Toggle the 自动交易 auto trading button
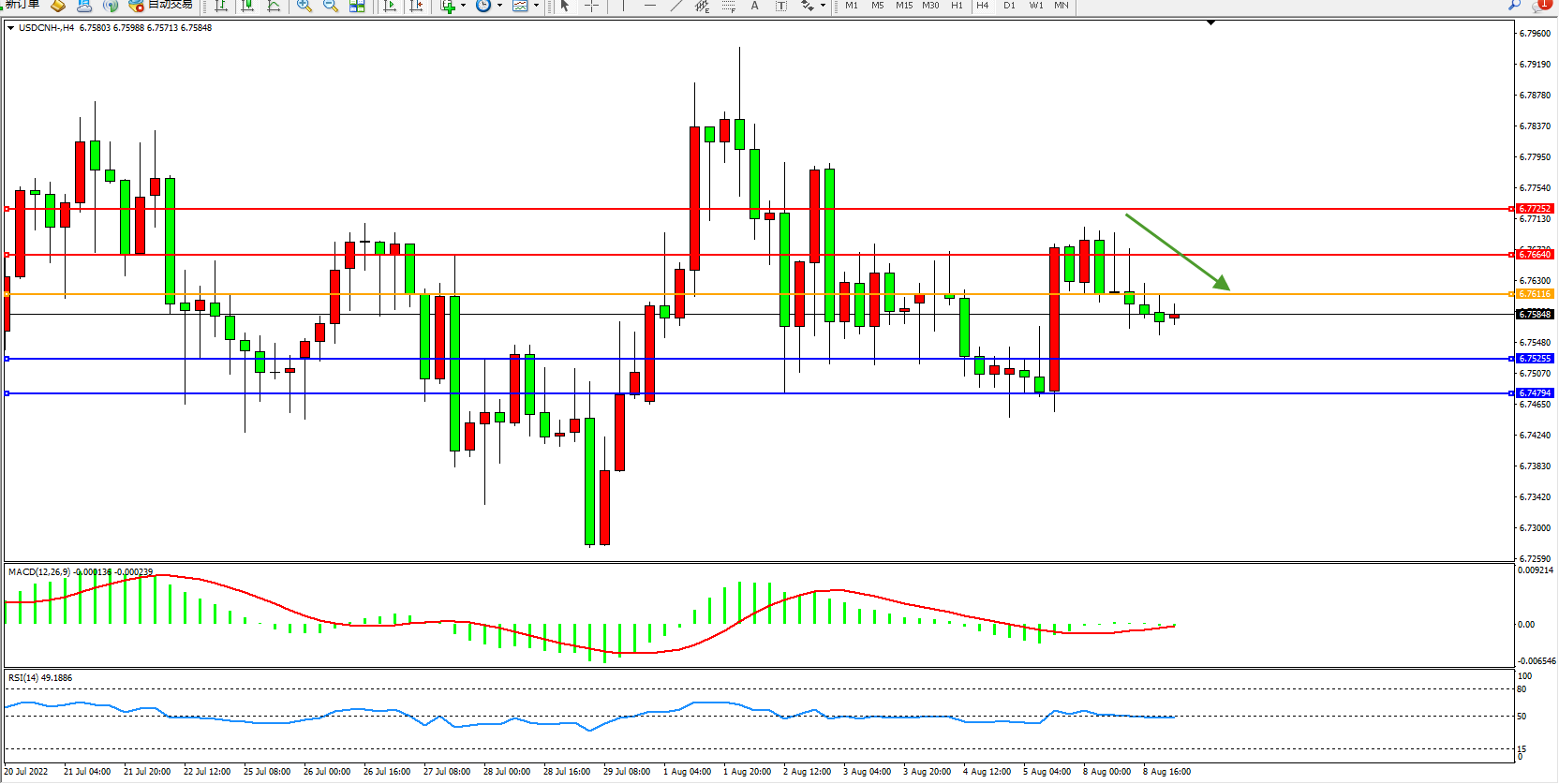This screenshot has height=784, width=1559. 161,5
